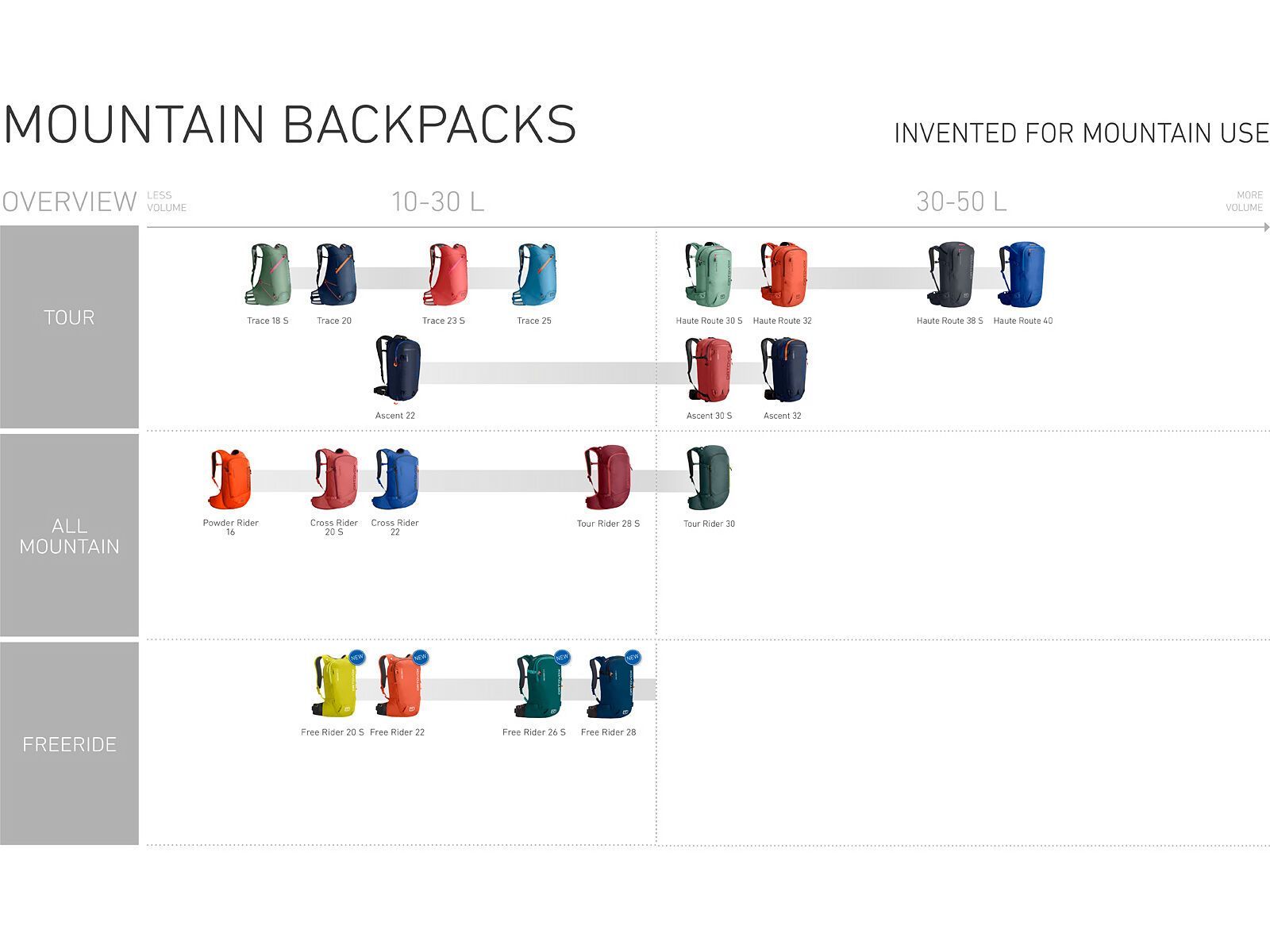This screenshot has height=952, width=1270.
Task: Select the navy Trace 20 backpack image
Action: (x=335, y=274)
